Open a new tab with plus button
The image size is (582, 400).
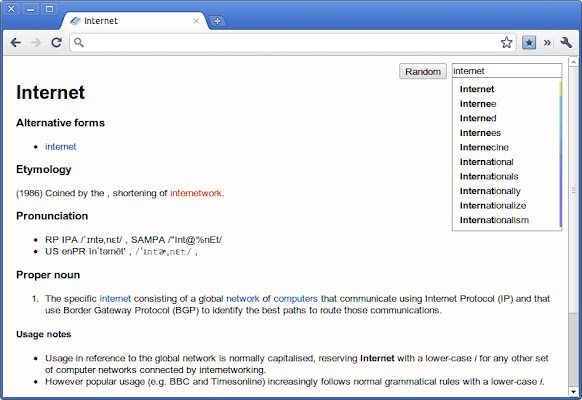[x=218, y=21]
